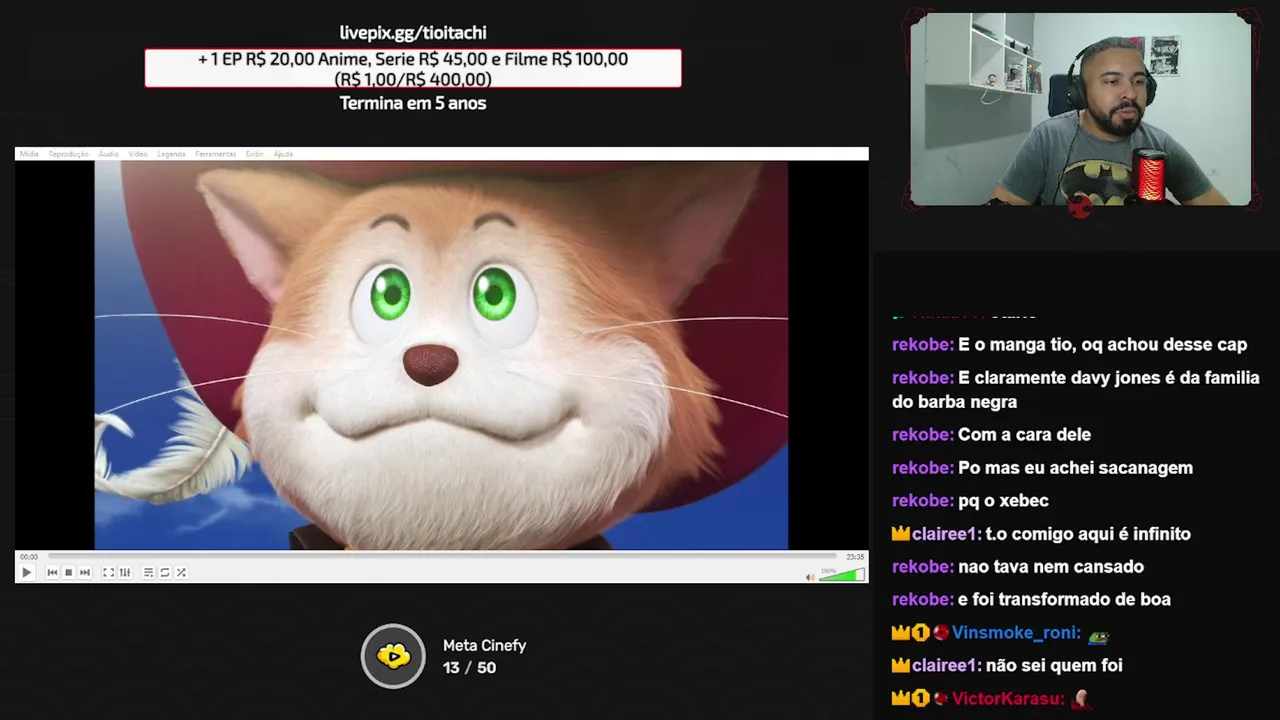Click the Meta Cinefy yellow icon
This screenshot has width=1280, height=720.
point(393,656)
